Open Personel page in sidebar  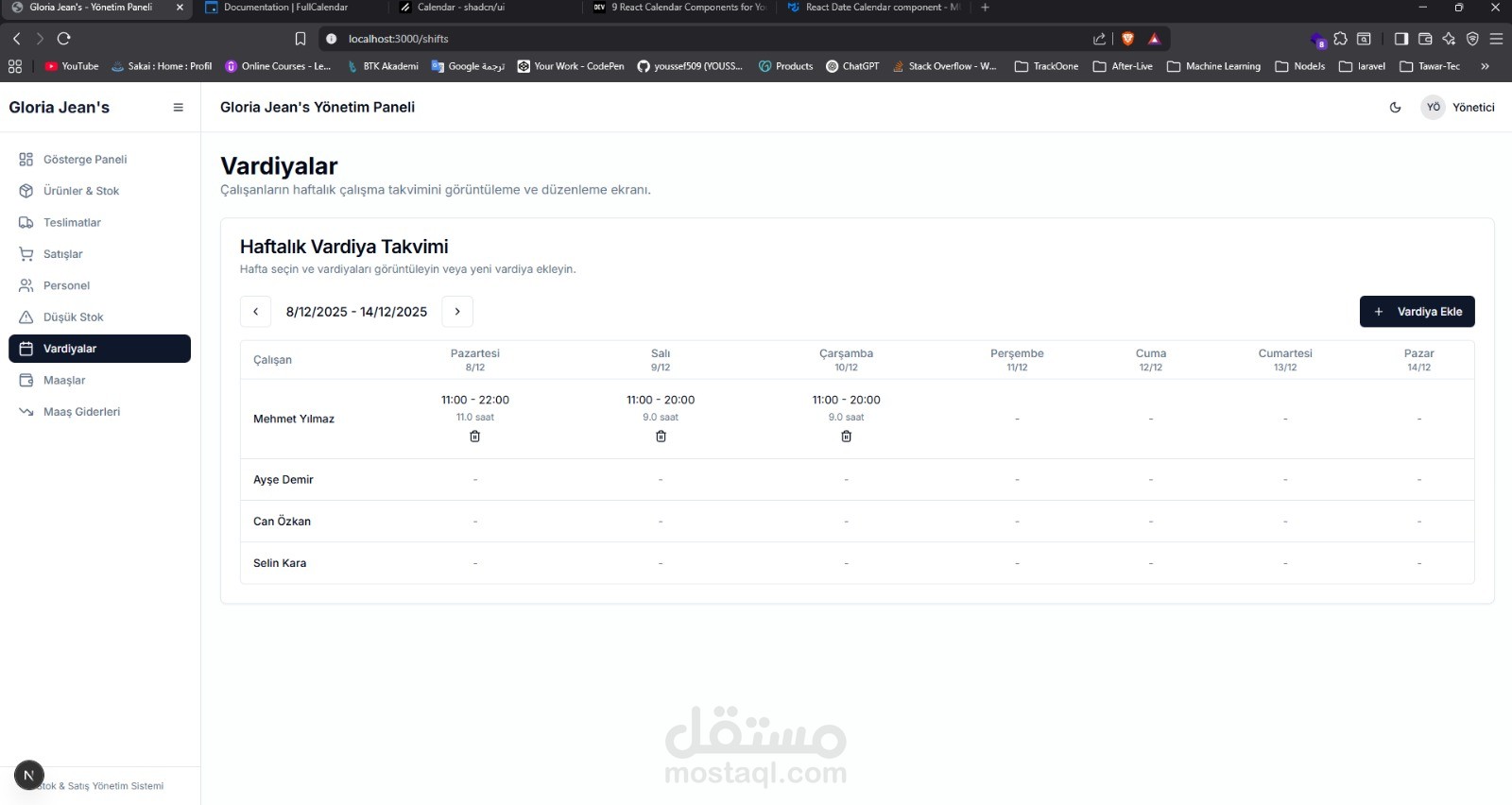[99, 285]
